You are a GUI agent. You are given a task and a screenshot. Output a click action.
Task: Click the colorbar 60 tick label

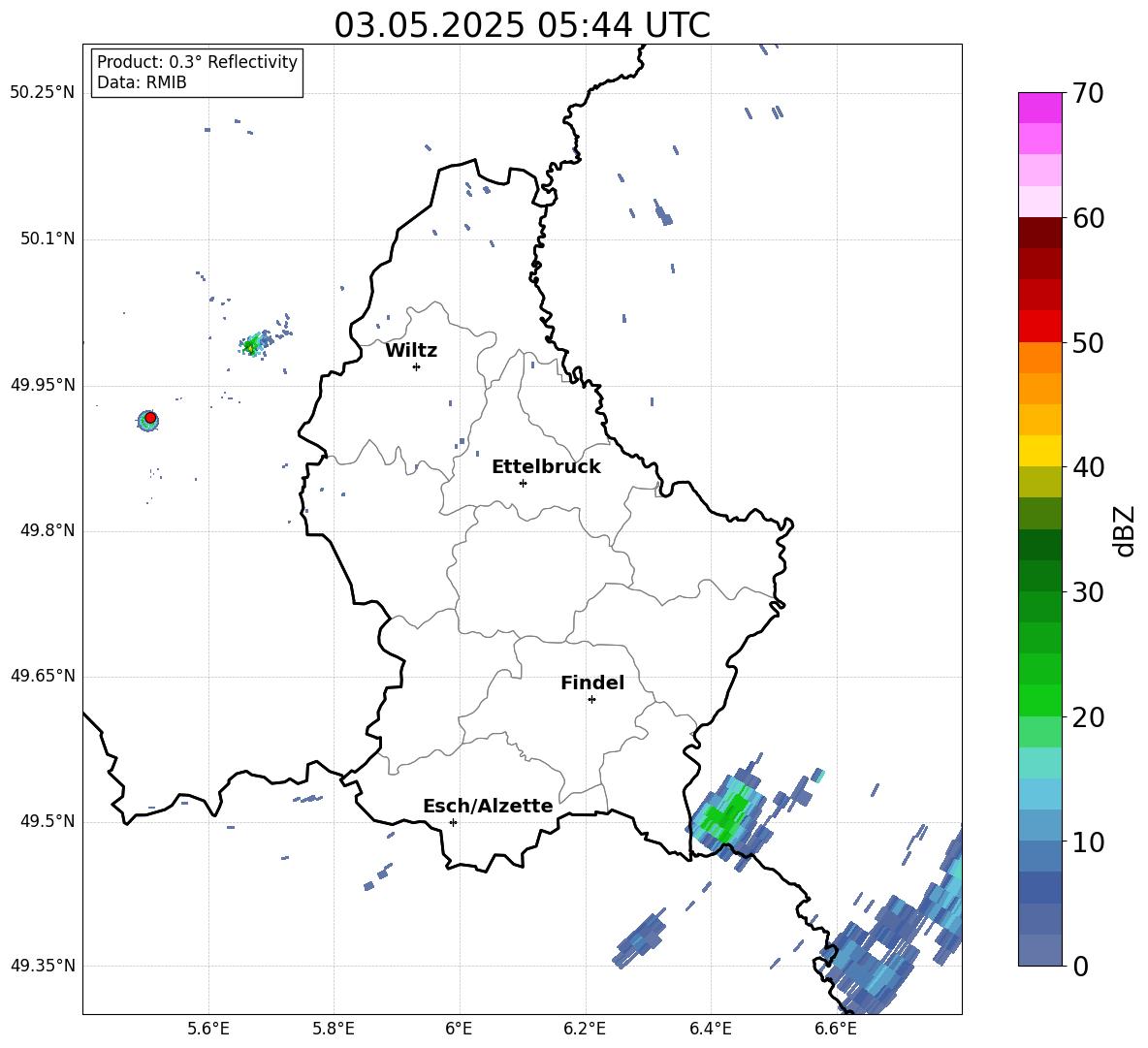pos(1088,218)
